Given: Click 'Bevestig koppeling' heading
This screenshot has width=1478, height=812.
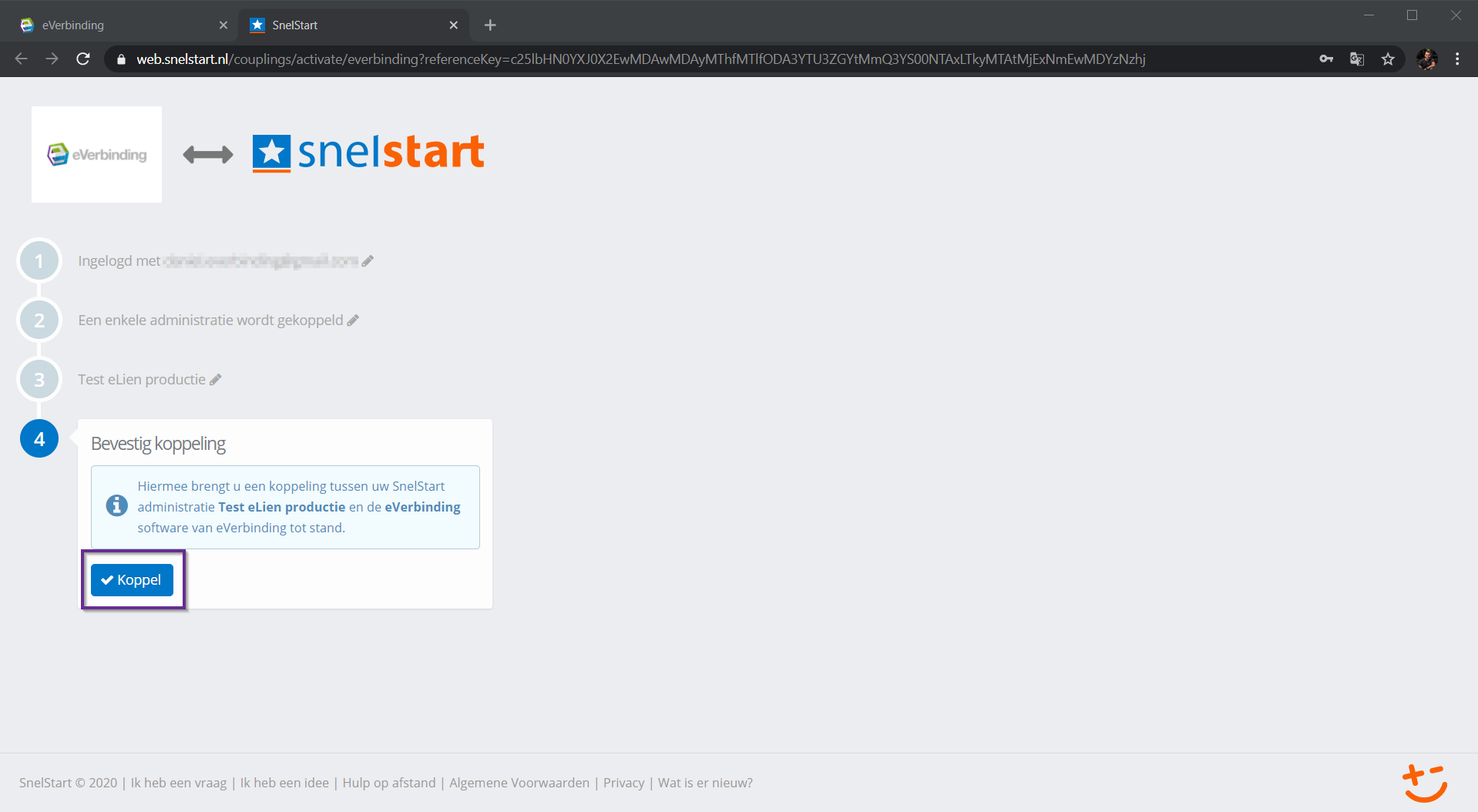Looking at the screenshot, I should click(158, 444).
